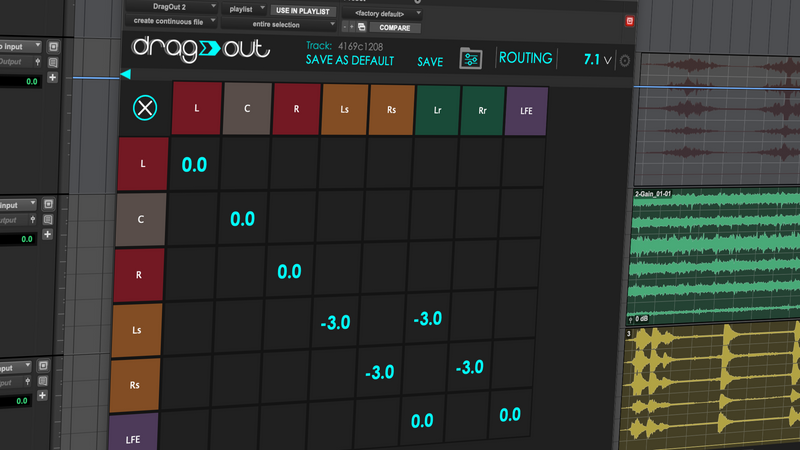Open the comment icon on third track
Screen dimensions: 800x450
43,381
